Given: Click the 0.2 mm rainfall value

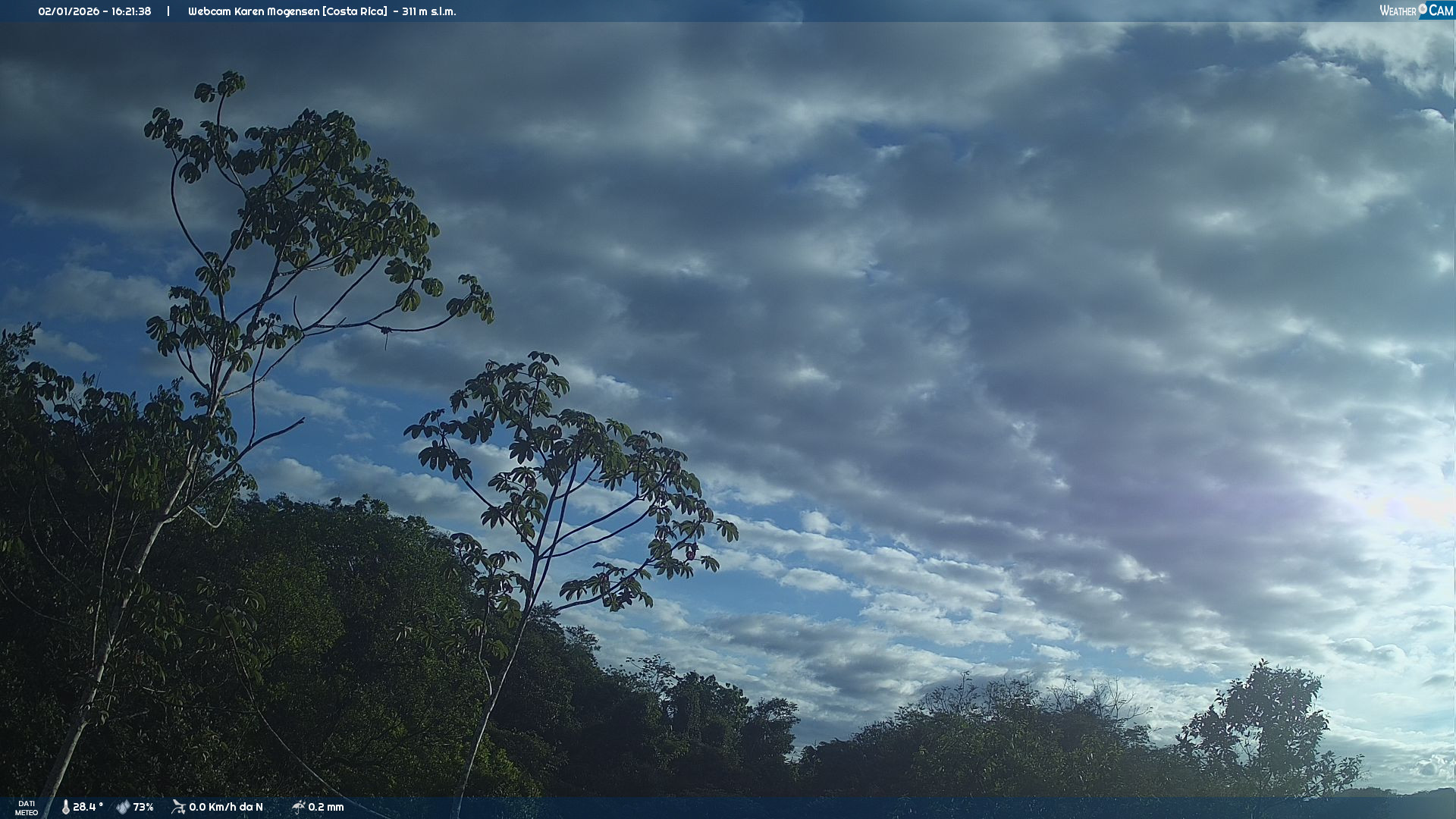Looking at the screenshot, I should point(326,807).
